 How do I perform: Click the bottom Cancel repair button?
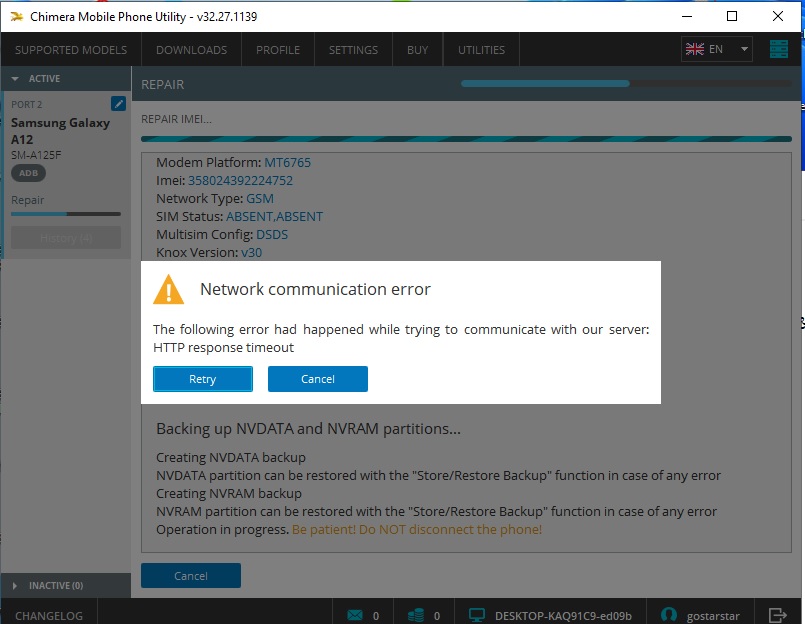tap(191, 576)
